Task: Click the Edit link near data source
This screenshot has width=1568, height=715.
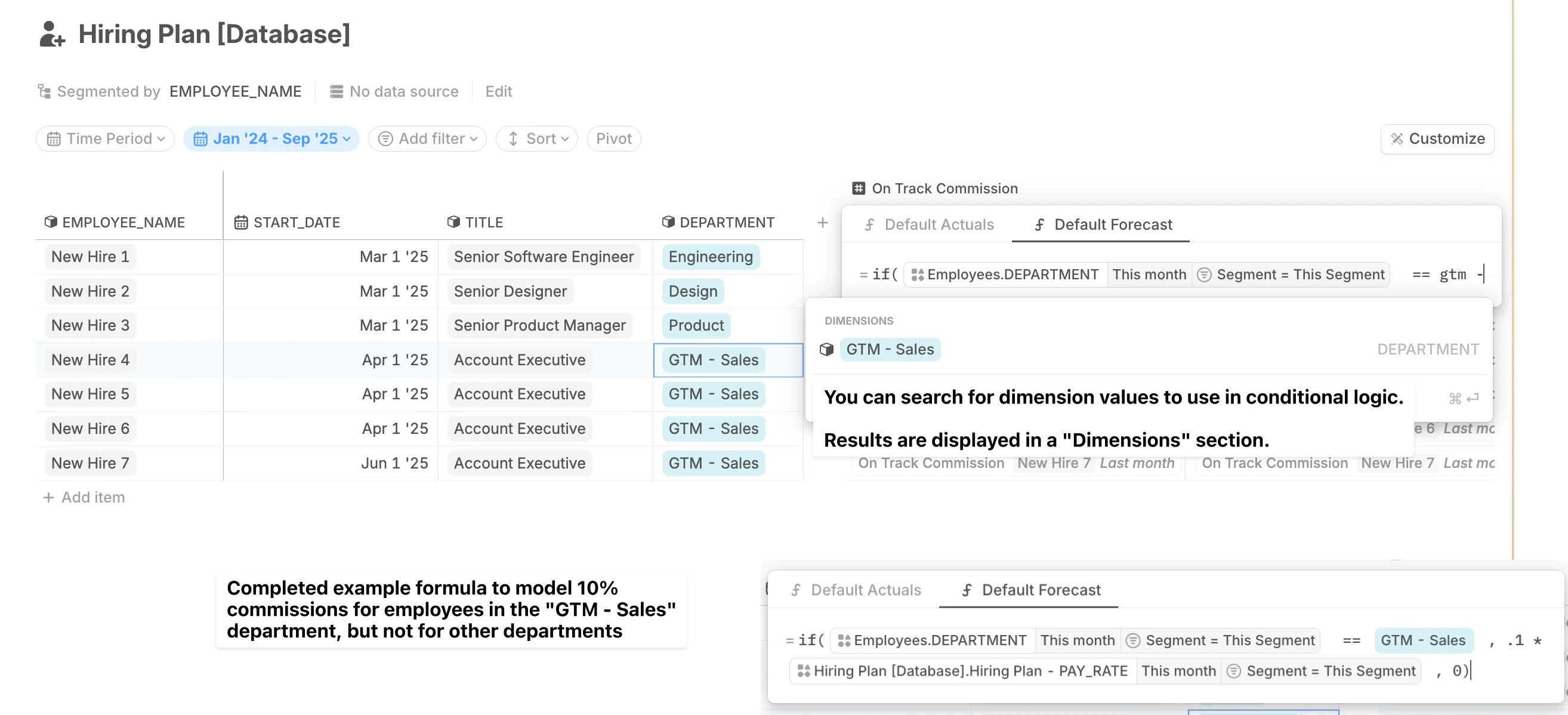Action: point(498,91)
